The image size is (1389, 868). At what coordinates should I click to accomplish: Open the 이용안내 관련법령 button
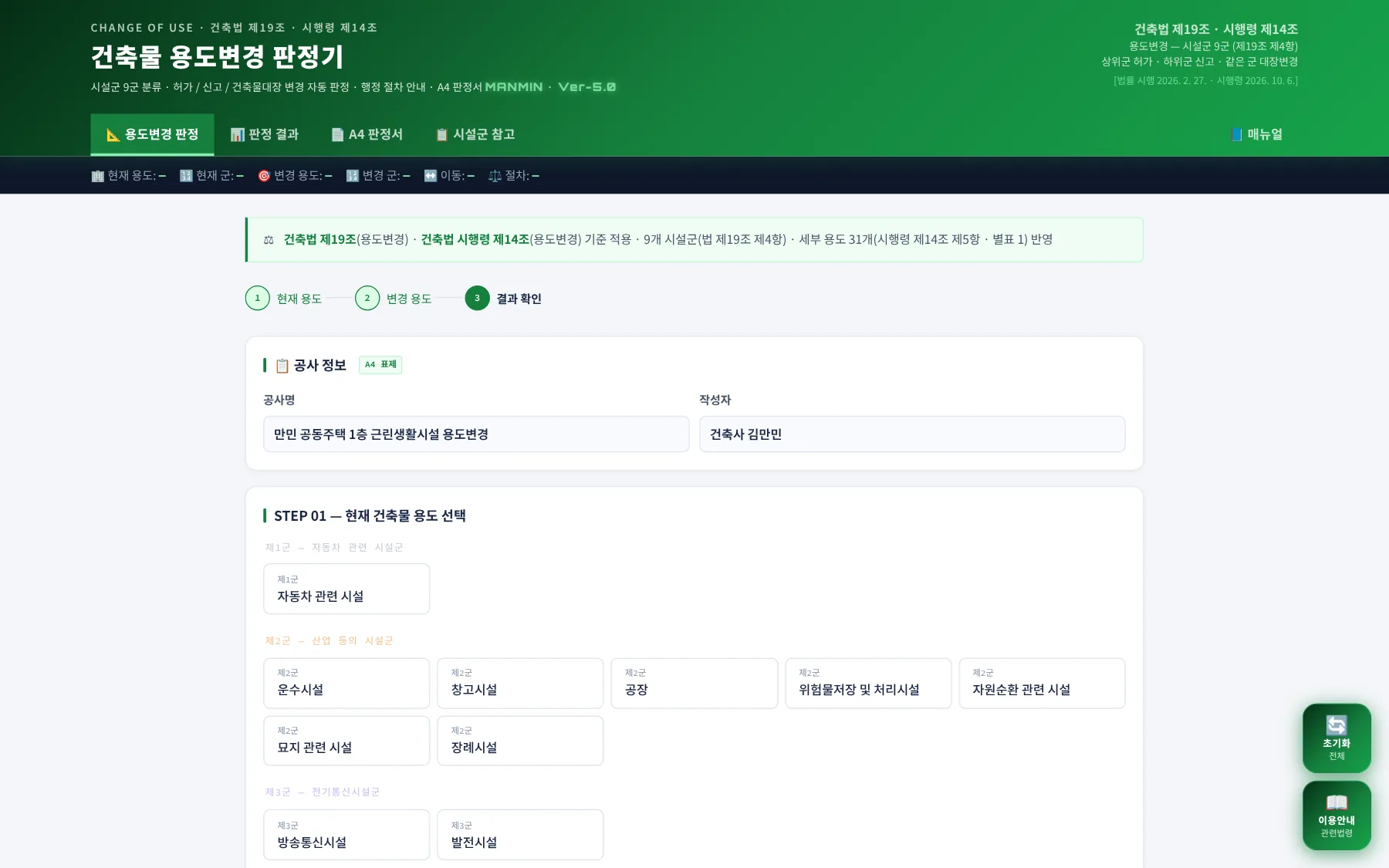click(x=1337, y=816)
